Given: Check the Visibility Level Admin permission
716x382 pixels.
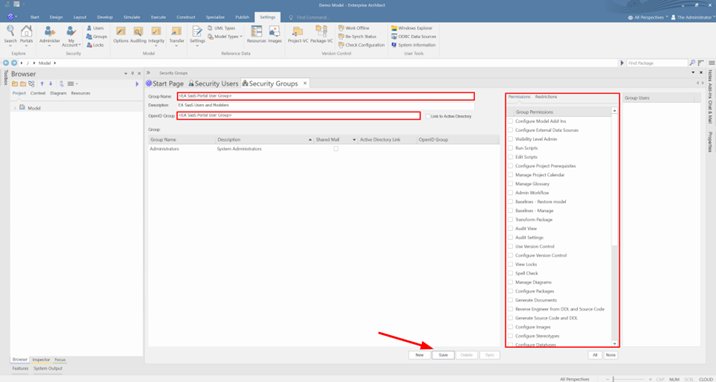Looking at the screenshot, I should (x=511, y=139).
